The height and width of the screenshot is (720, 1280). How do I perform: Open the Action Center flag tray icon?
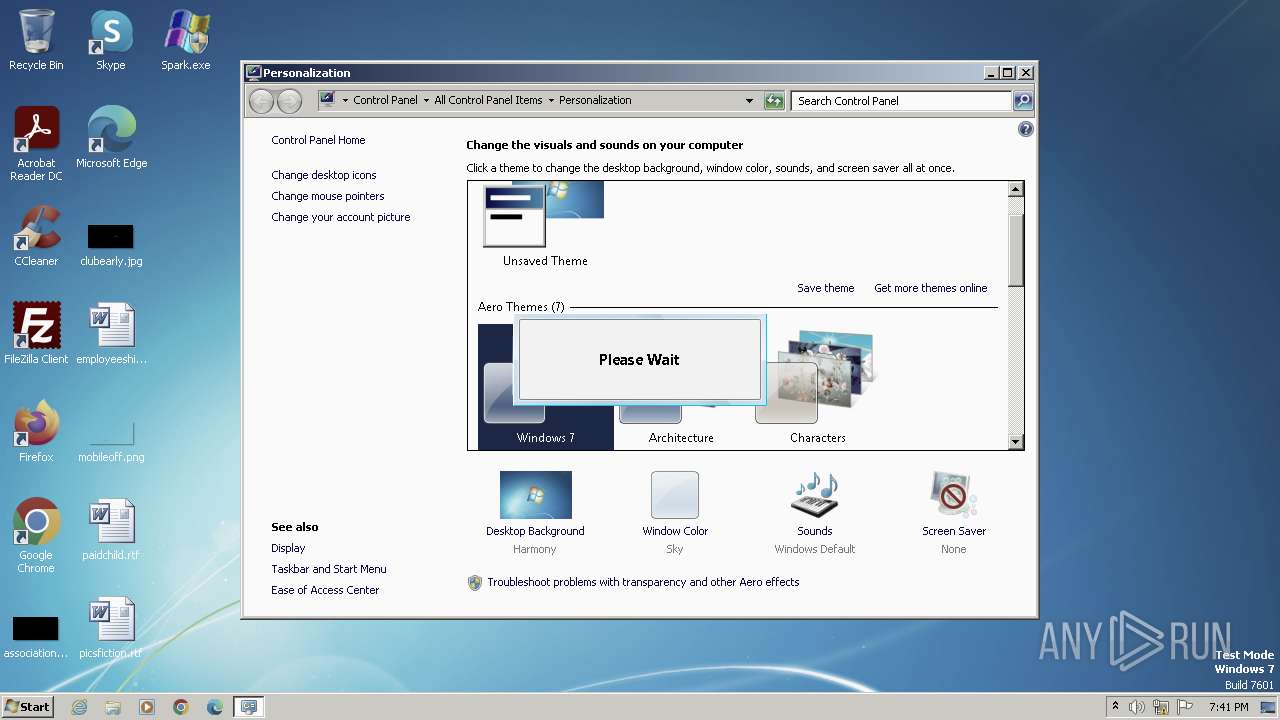coord(1185,707)
